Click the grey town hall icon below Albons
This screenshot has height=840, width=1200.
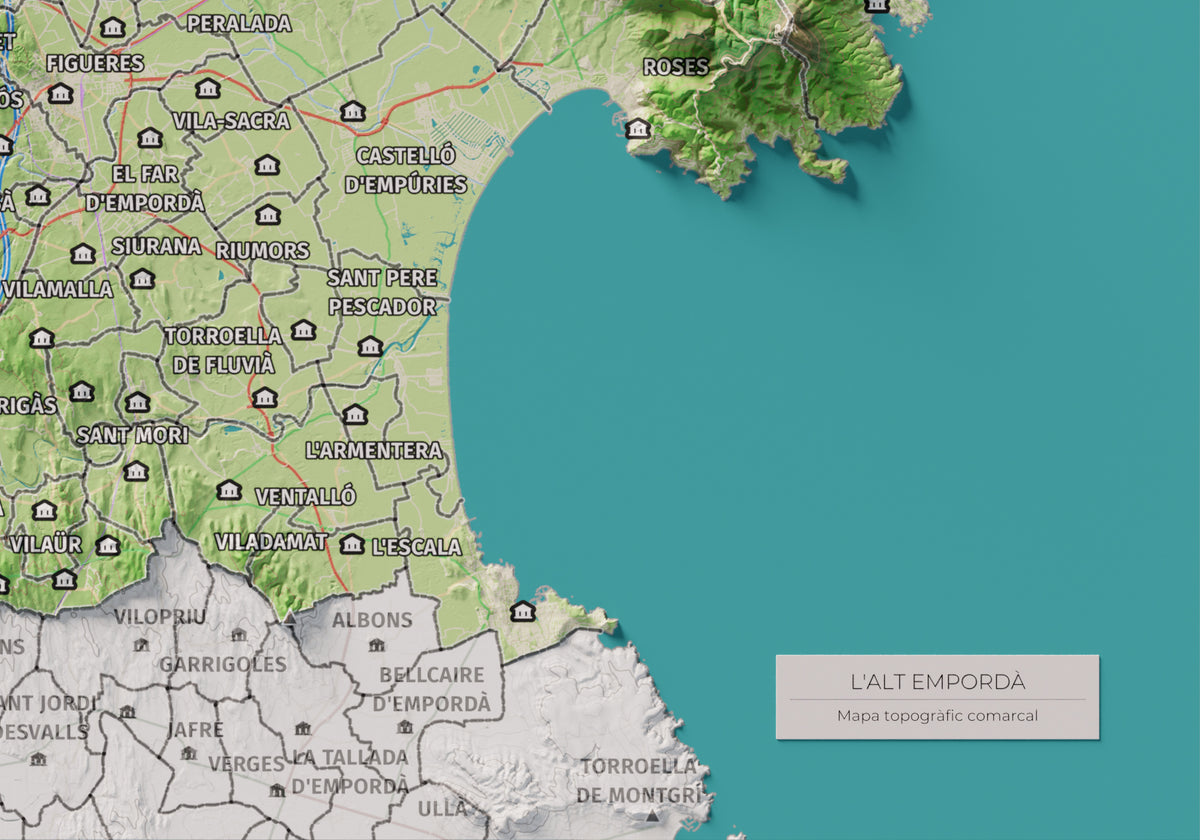376,645
